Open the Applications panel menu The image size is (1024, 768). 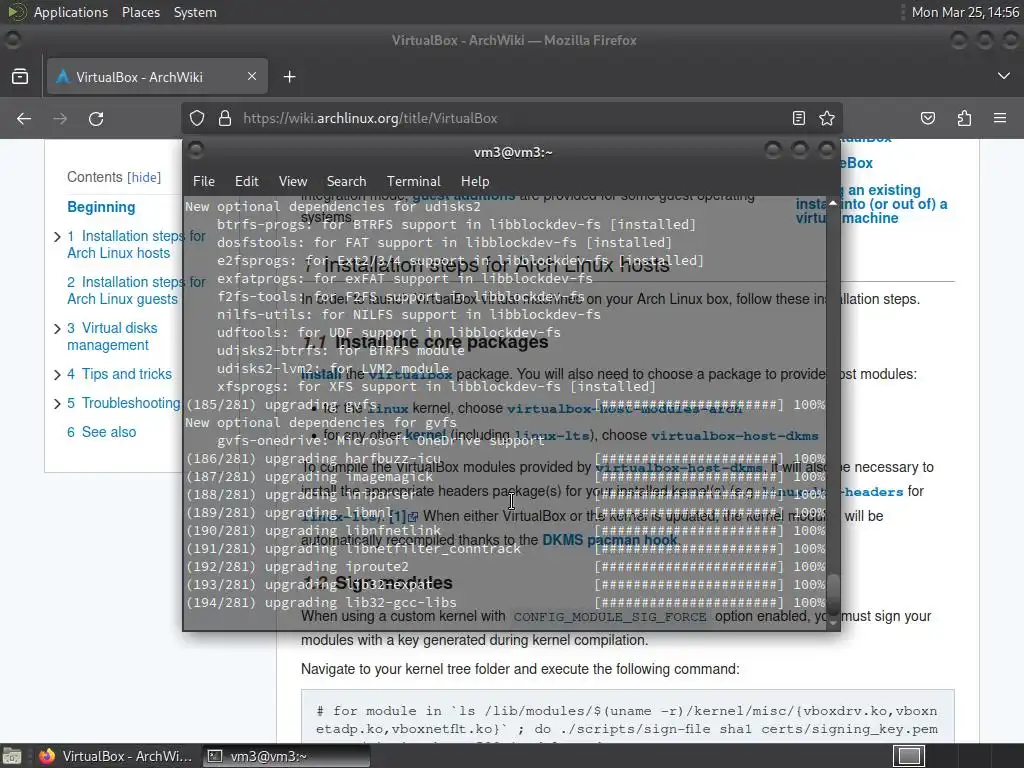[71, 12]
